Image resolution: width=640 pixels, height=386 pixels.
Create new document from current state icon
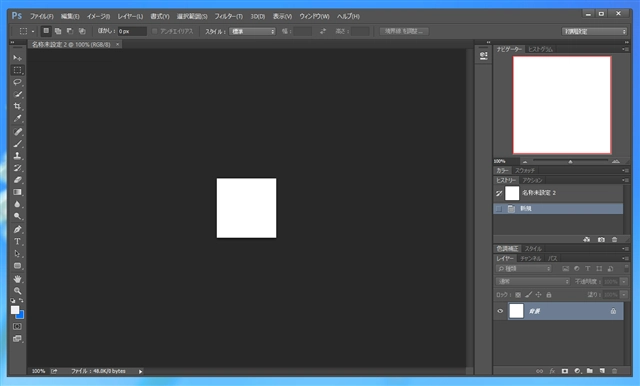587,240
